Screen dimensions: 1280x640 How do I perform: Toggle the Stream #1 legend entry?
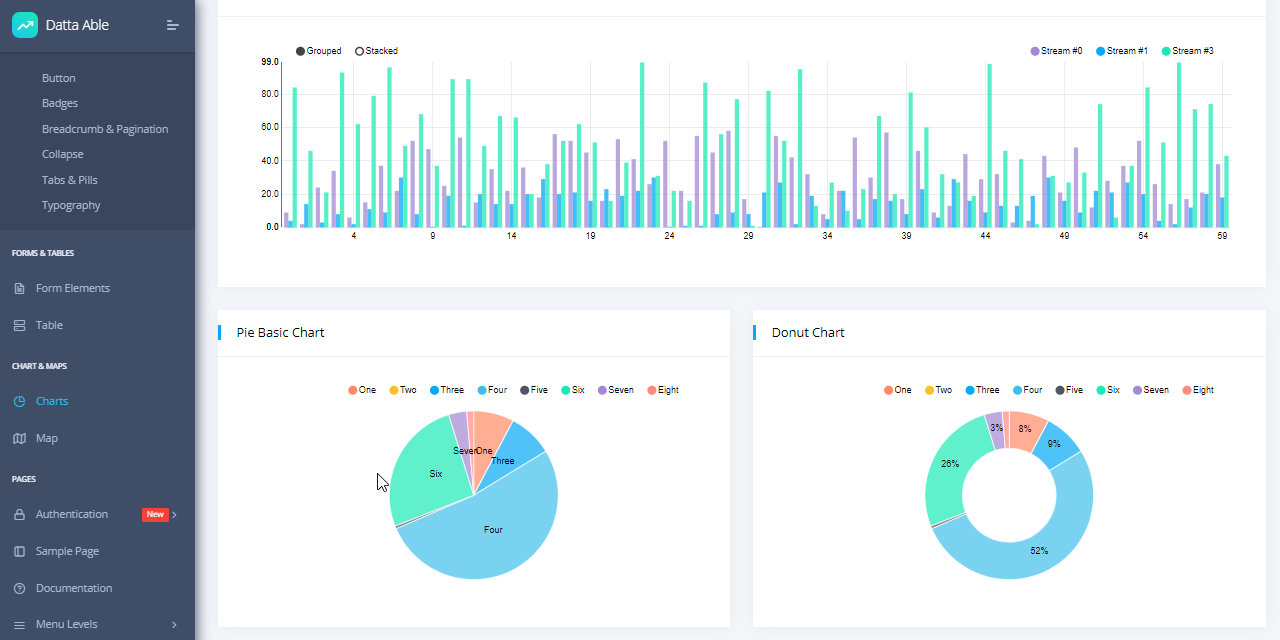click(x=1121, y=50)
